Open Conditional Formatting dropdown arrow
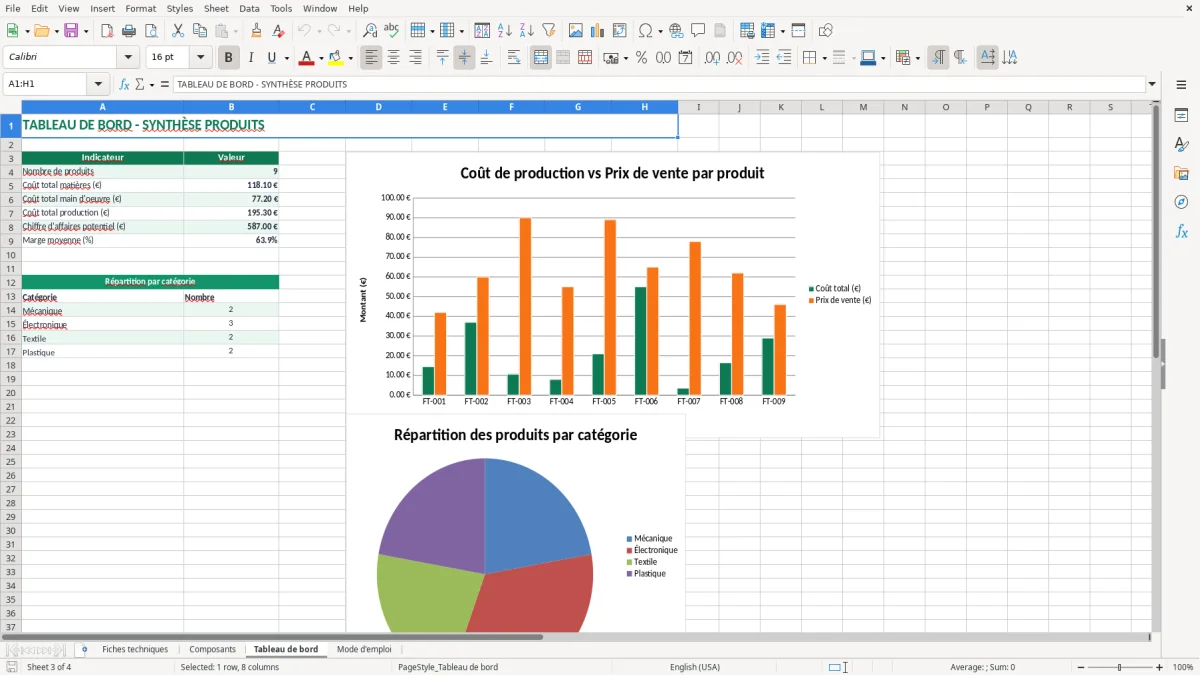 point(917,58)
